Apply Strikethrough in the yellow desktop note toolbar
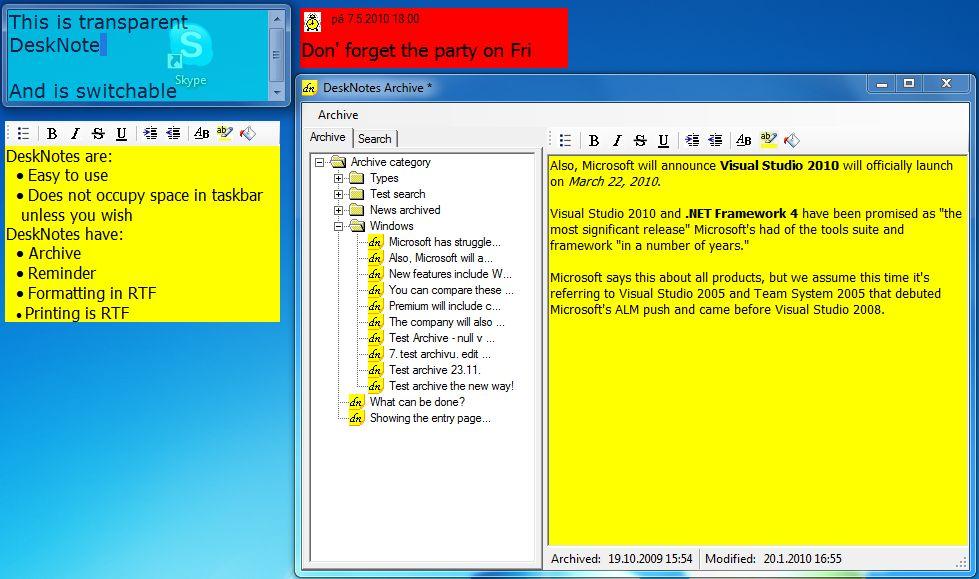Screen dimensions: 979x579 [98, 133]
